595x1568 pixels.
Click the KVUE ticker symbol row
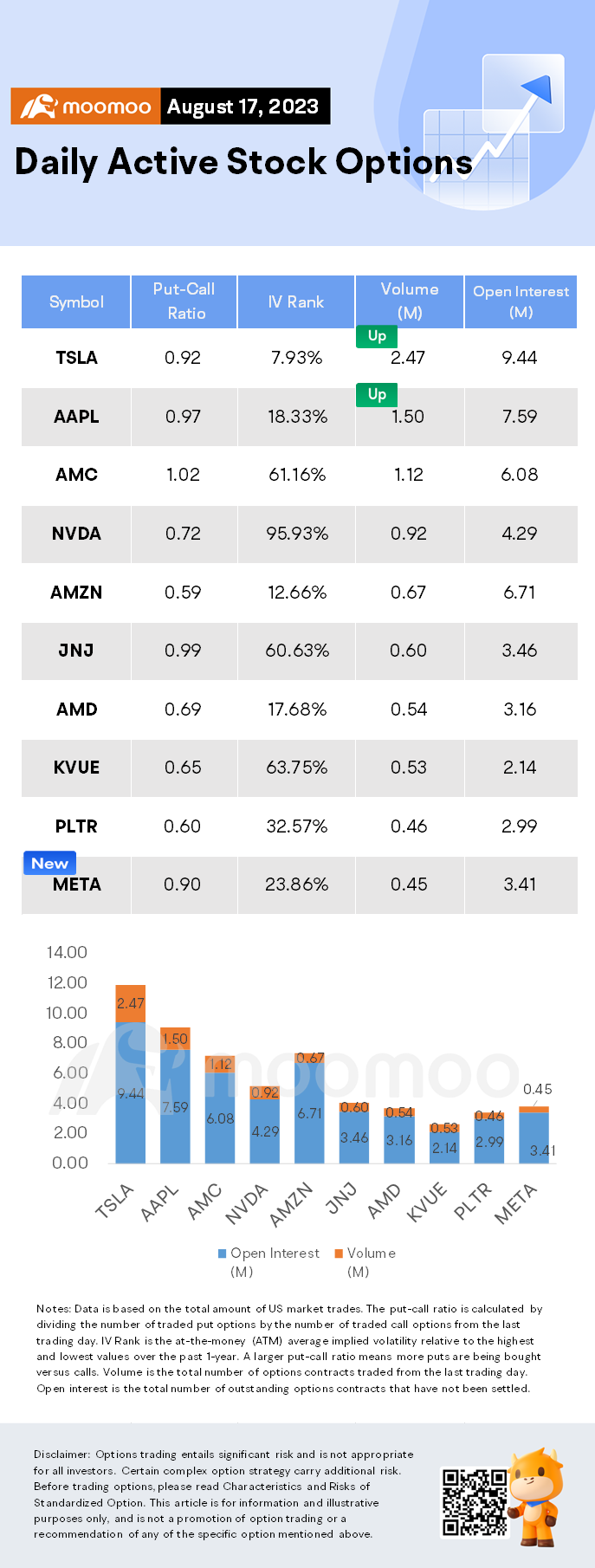click(x=300, y=768)
